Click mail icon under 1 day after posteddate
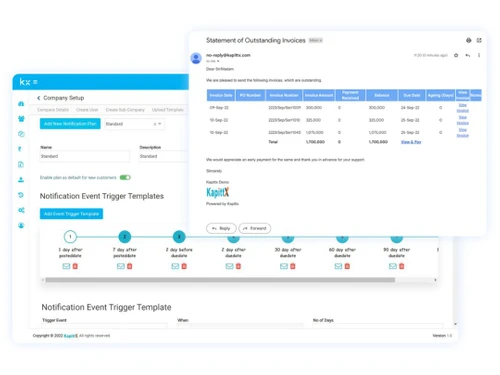 pos(66,266)
